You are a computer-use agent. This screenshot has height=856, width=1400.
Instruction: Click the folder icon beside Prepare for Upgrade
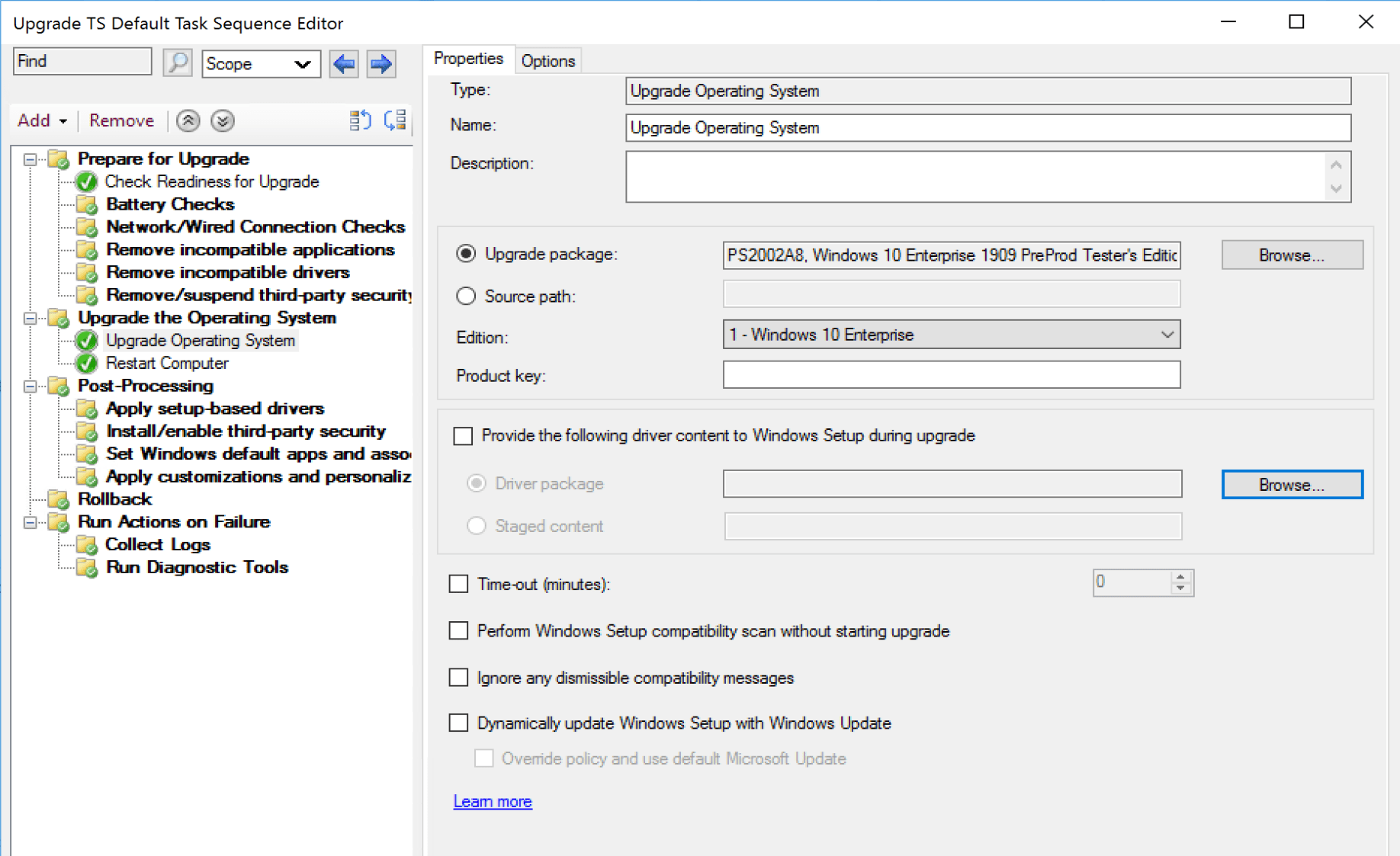point(59,159)
